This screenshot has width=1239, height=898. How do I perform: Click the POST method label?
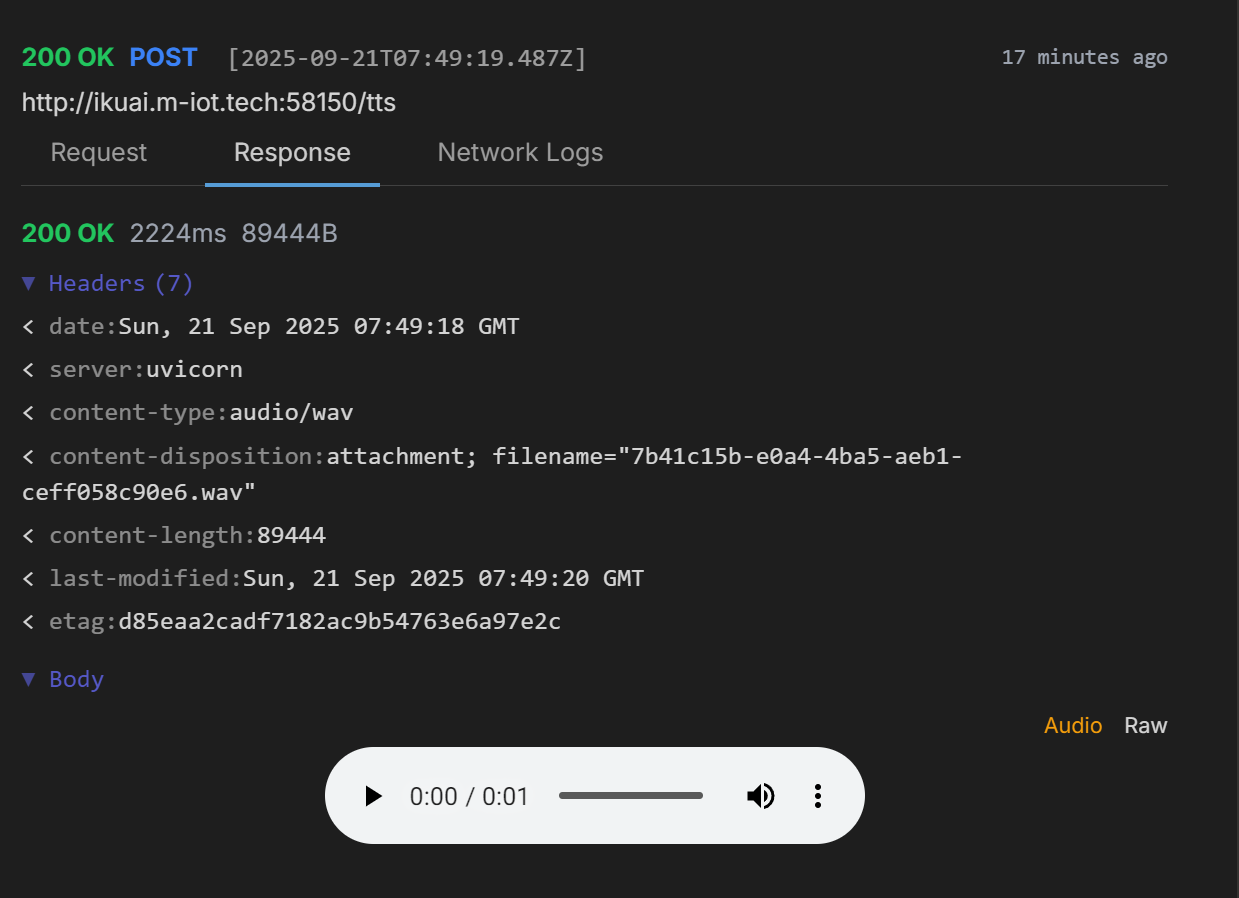pyautogui.click(x=163, y=58)
